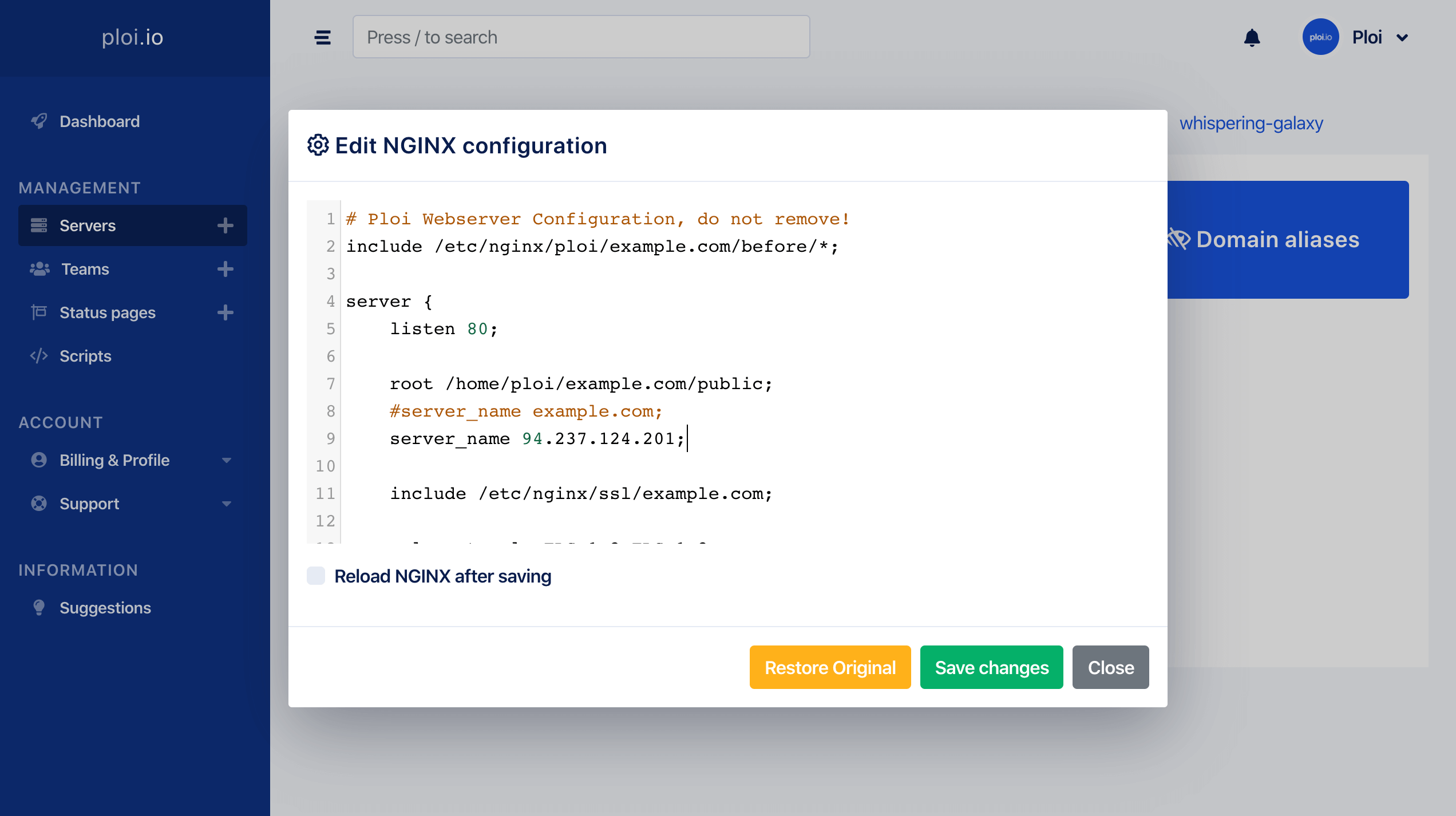Open the Ploi user dropdown
Viewport: 1456px width, 816px height.
coord(1402,38)
